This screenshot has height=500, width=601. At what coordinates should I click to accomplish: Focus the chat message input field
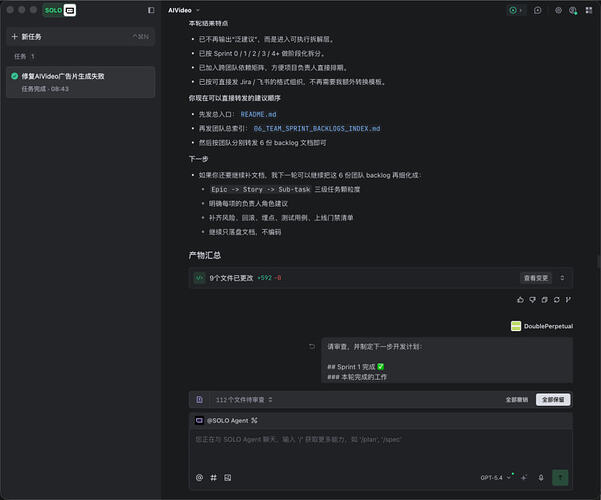(x=381, y=449)
